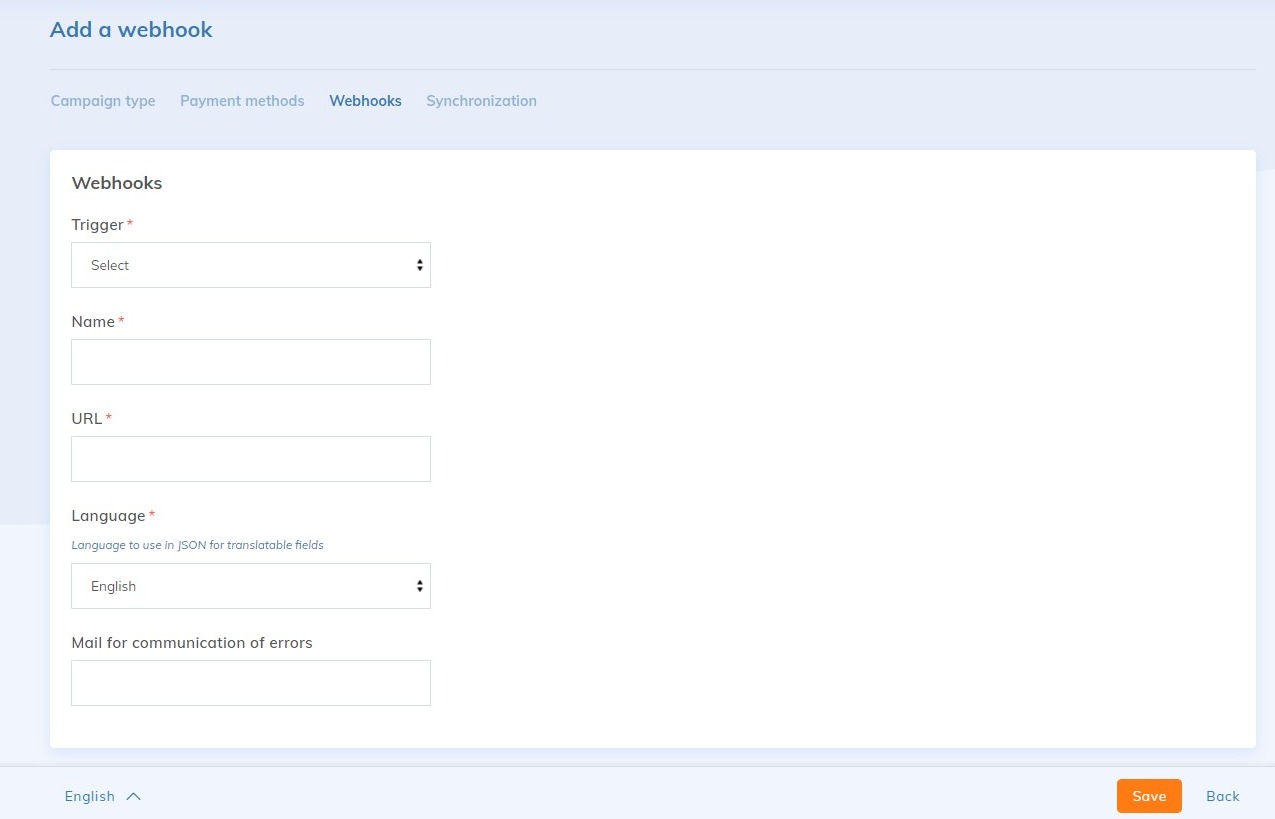
Task: Click the Name input field
Action: 250,361
